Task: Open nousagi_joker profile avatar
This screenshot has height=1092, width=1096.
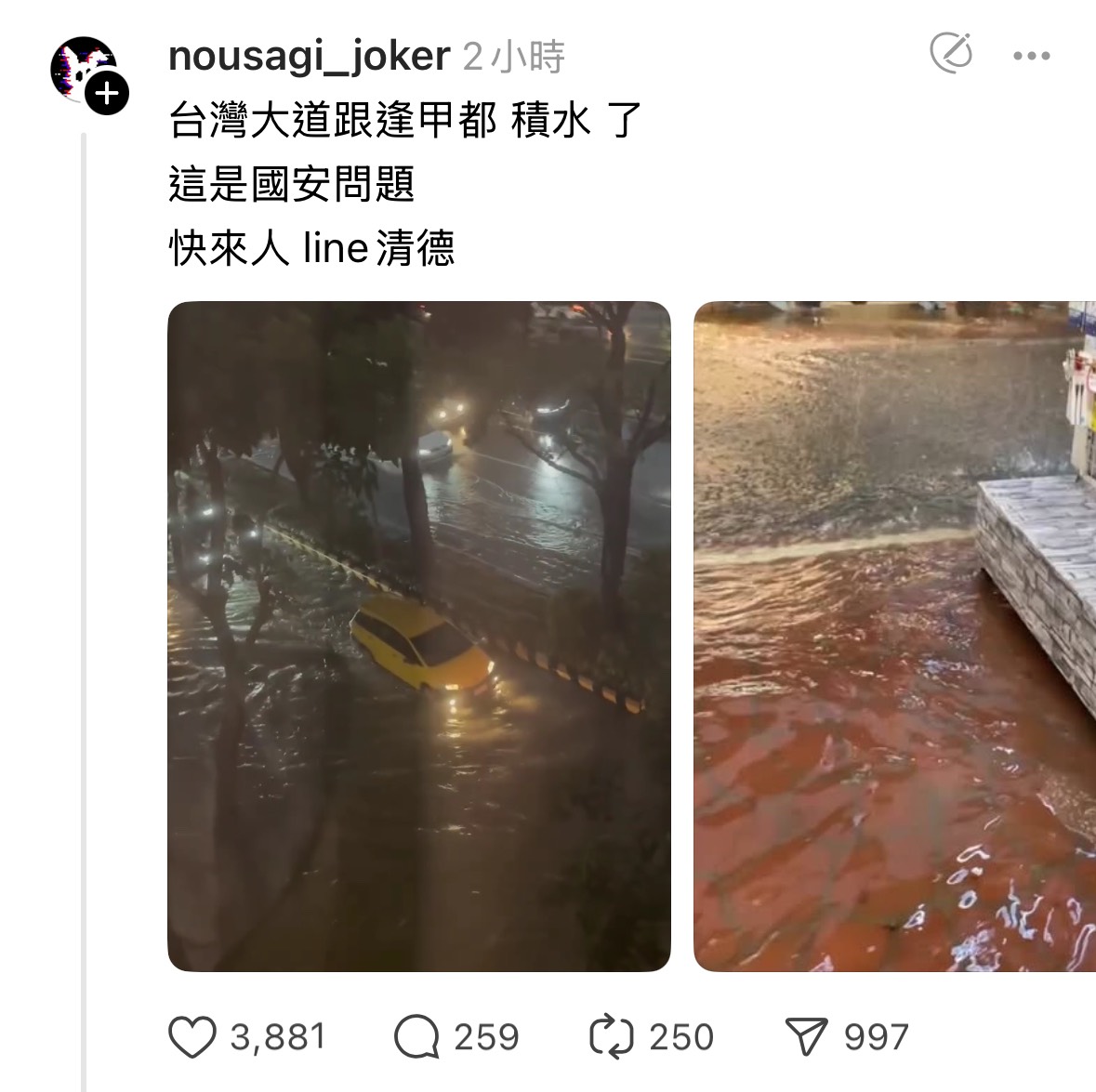Action: tap(84, 70)
